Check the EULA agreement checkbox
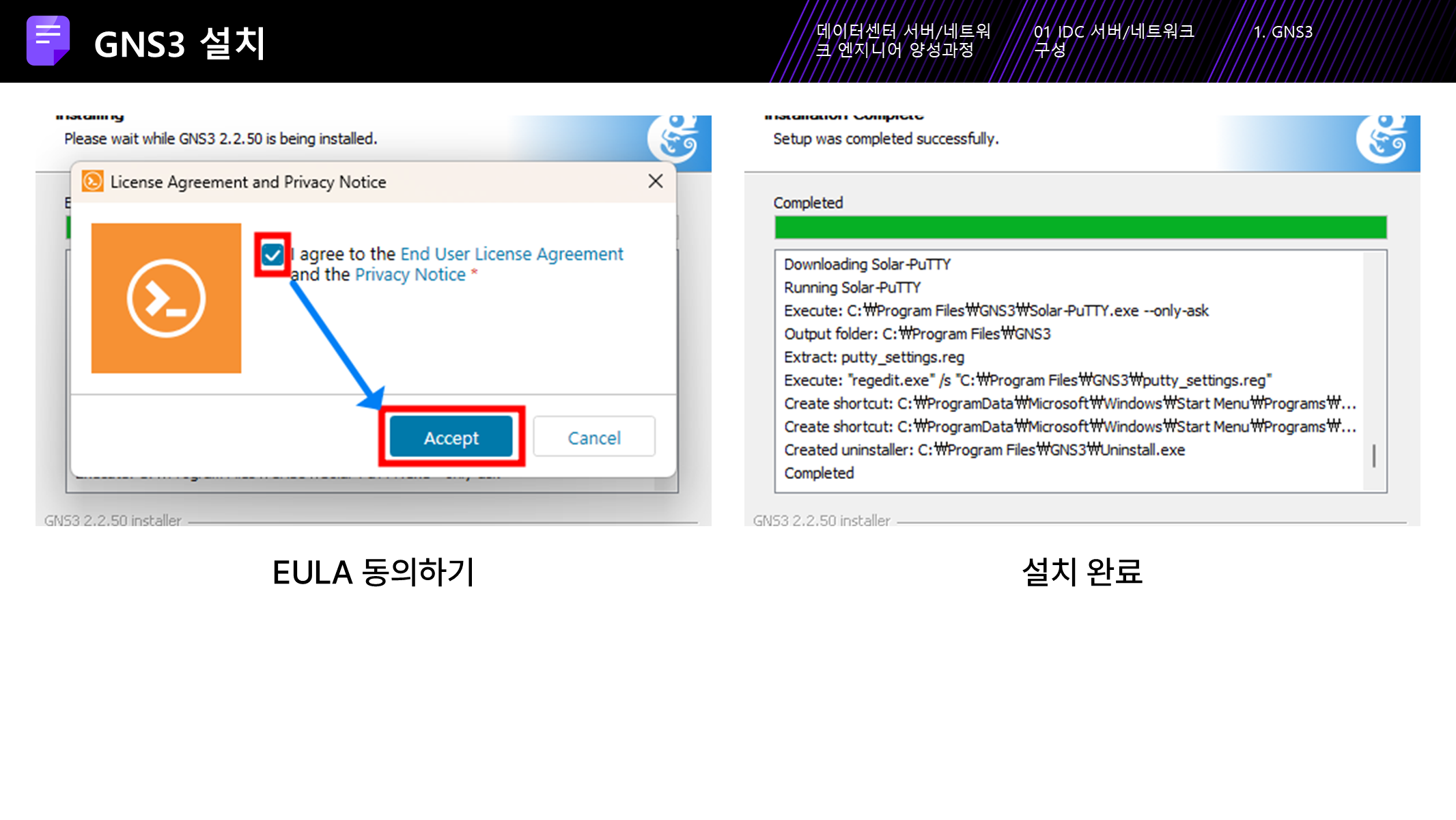This screenshot has width=1456, height=820. [272, 256]
